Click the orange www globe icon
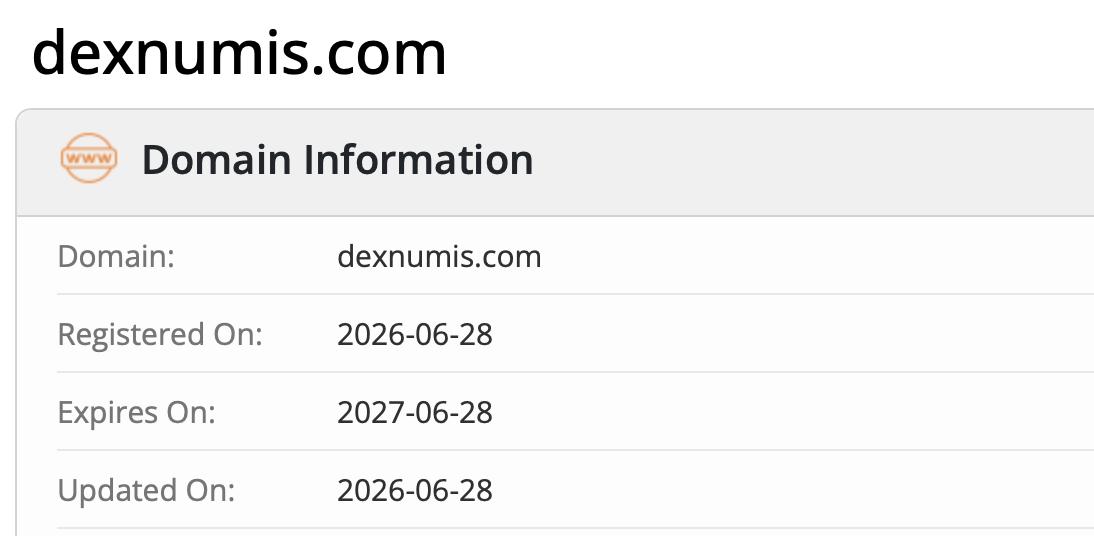1094x536 pixels. (x=89, y=158)
